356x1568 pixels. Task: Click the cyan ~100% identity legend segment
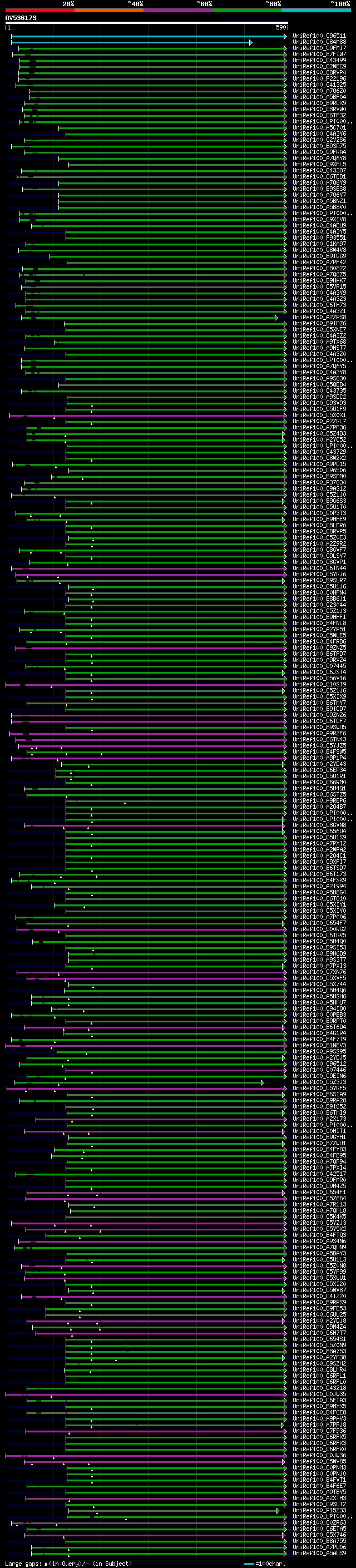click(316, 10)
